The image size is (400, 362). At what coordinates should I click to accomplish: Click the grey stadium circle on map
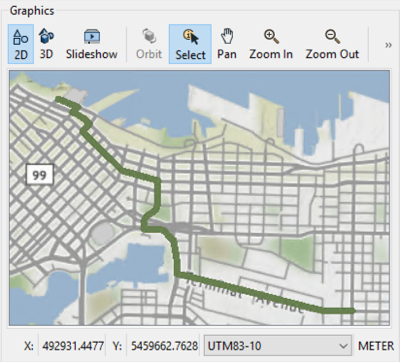(102, 233)
